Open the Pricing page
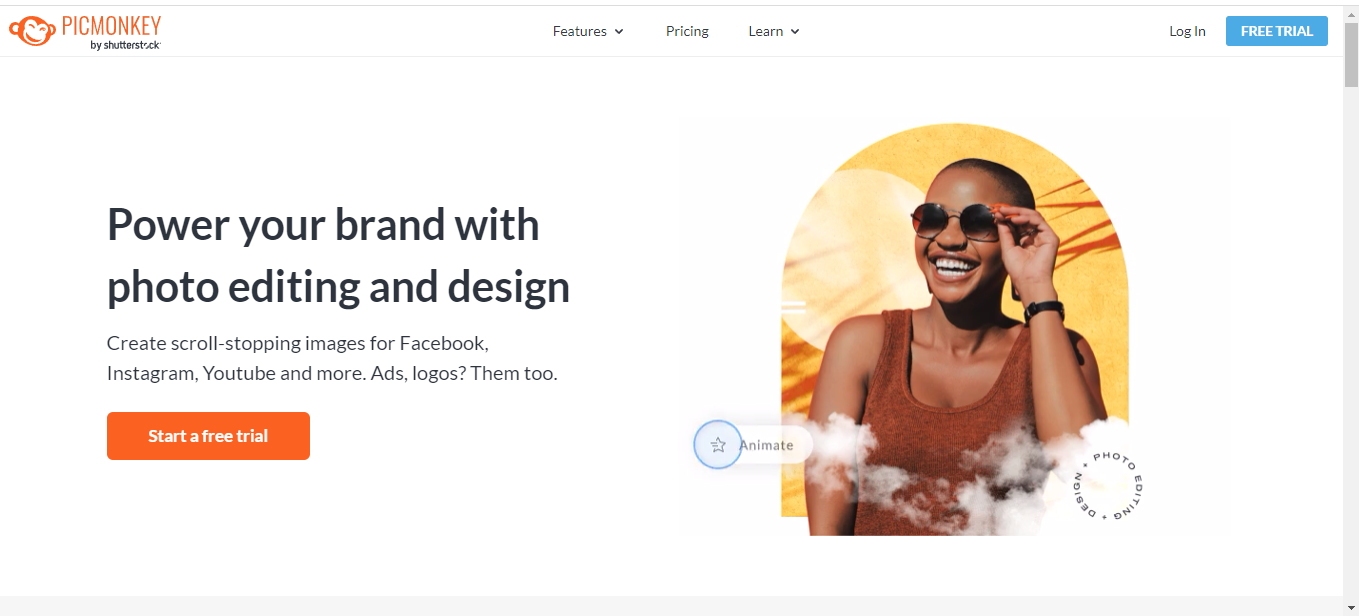 point(687,31)
